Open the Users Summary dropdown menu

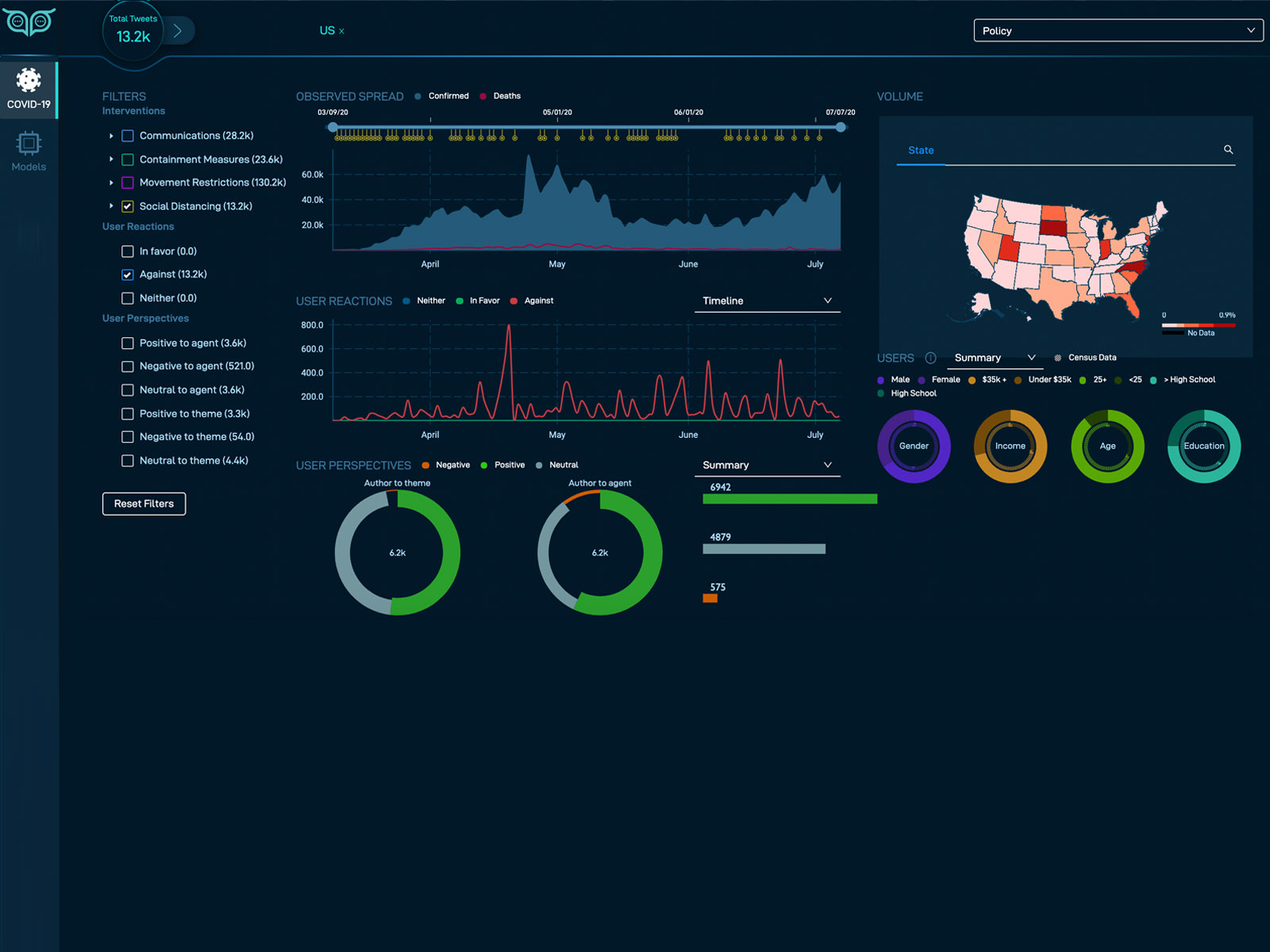click(x=995, y=358)
